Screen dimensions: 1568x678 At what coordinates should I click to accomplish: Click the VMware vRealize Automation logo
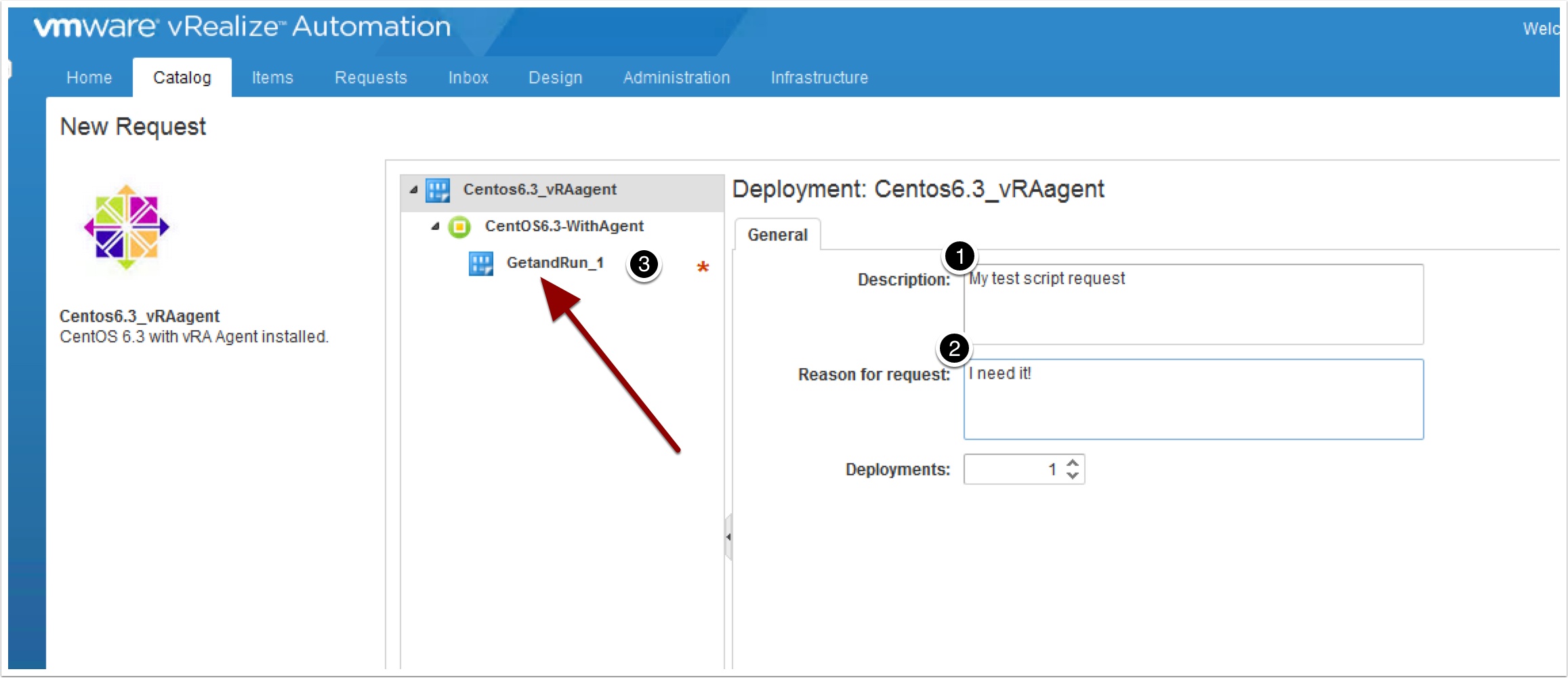242,27
